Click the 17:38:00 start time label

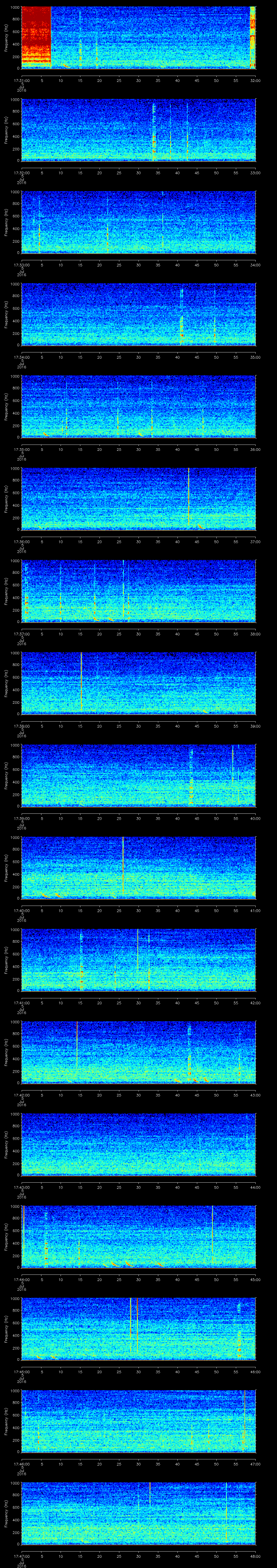click(21, 726)
